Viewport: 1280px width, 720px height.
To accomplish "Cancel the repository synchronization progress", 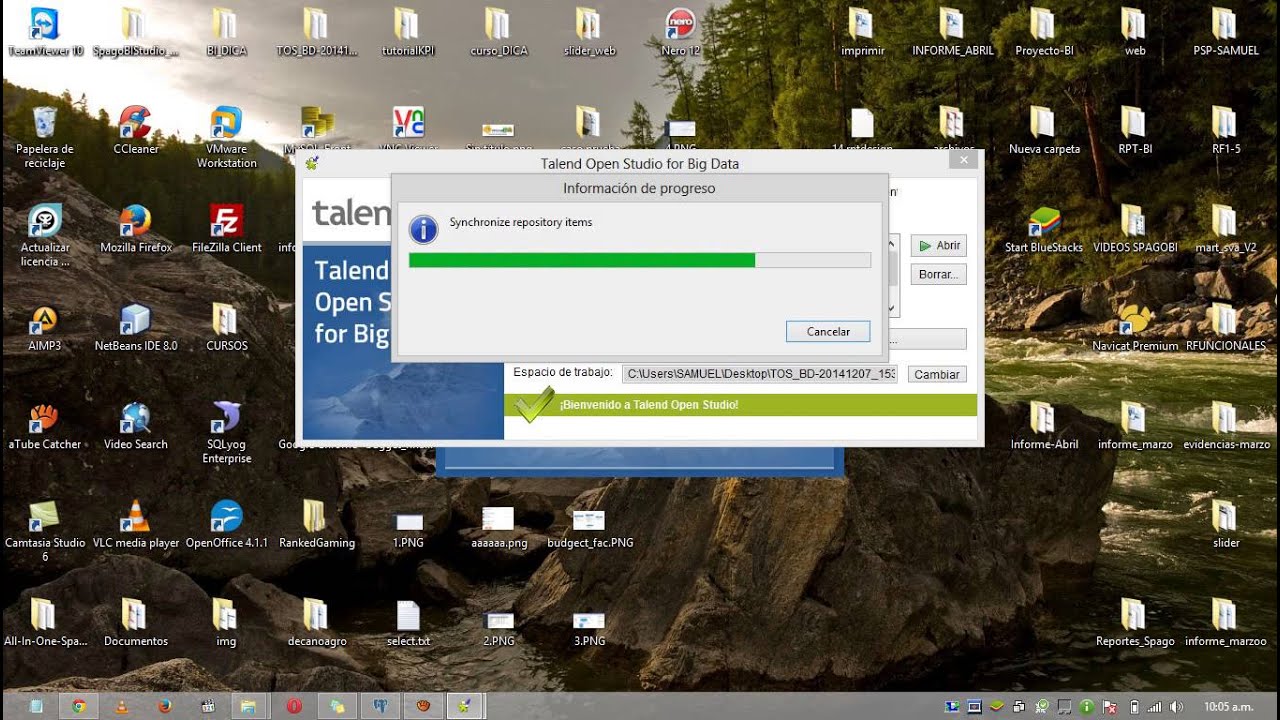I will pos(828,331).
